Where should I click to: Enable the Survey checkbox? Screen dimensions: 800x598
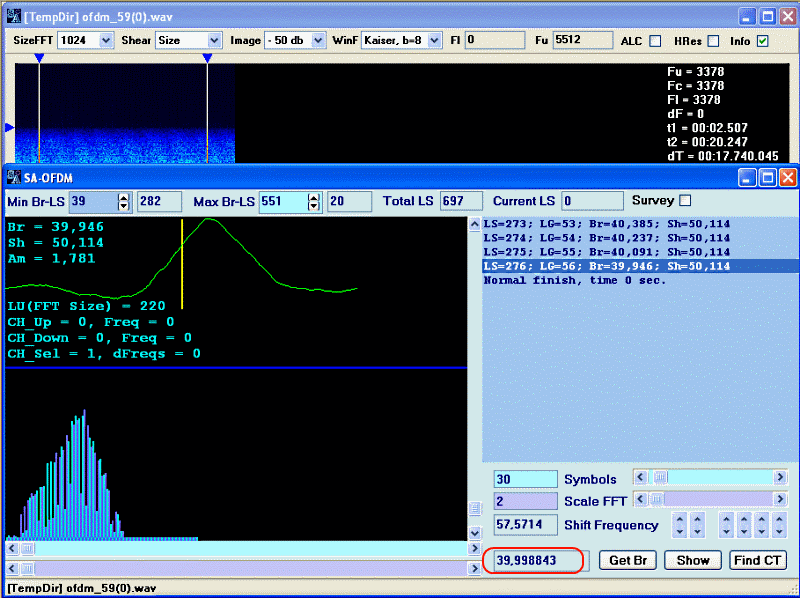pyautogui.click(x=685, y=200)
